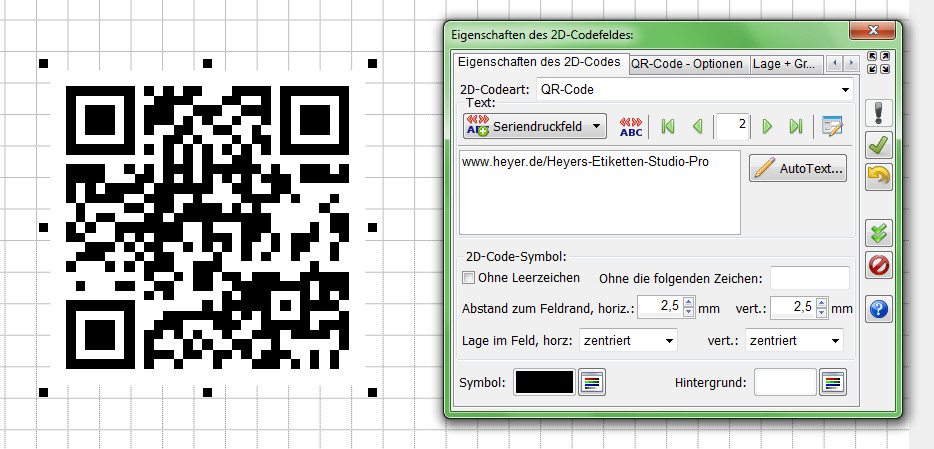Viewport: 934px width, 449px height.
Task: Switch to the QR-Code - Optionen tab
Action: (x=687, y=64)
